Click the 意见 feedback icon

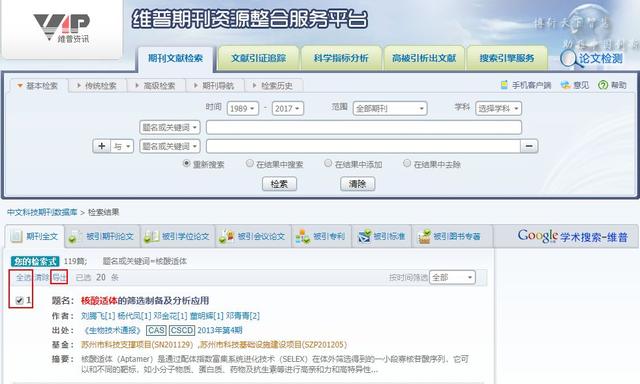click(565, 85)
